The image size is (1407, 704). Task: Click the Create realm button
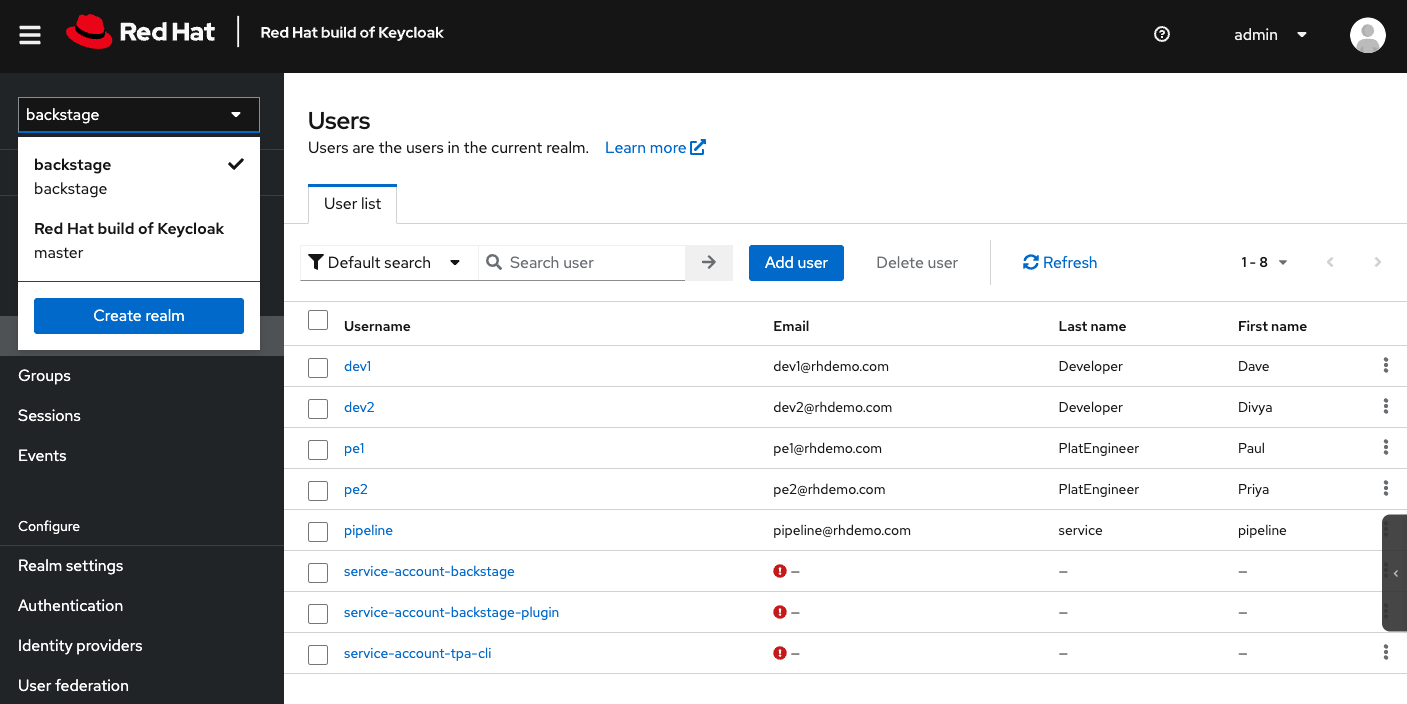[x=139, y=315]
